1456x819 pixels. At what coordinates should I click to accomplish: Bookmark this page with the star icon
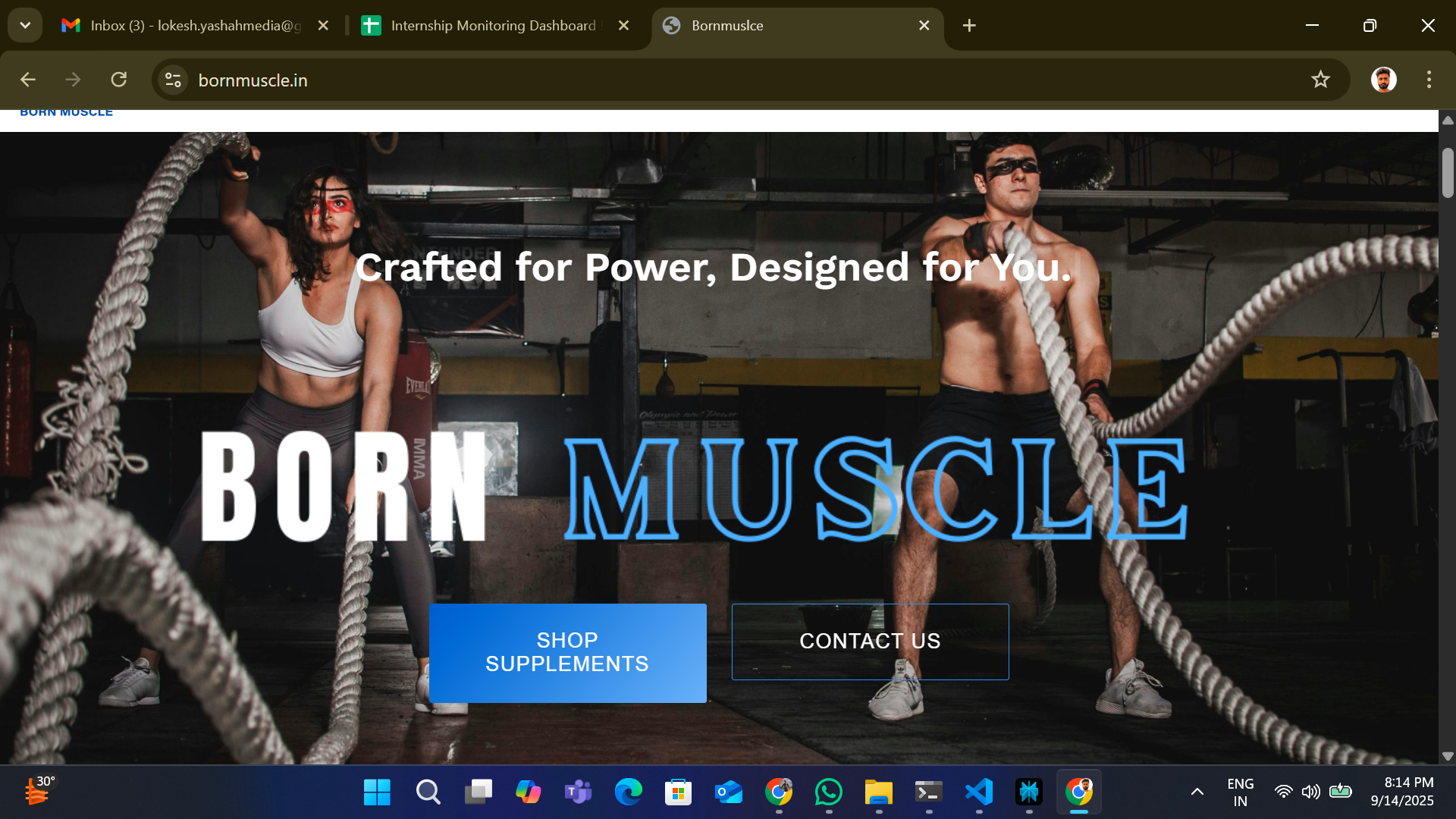coord(1321,80)
